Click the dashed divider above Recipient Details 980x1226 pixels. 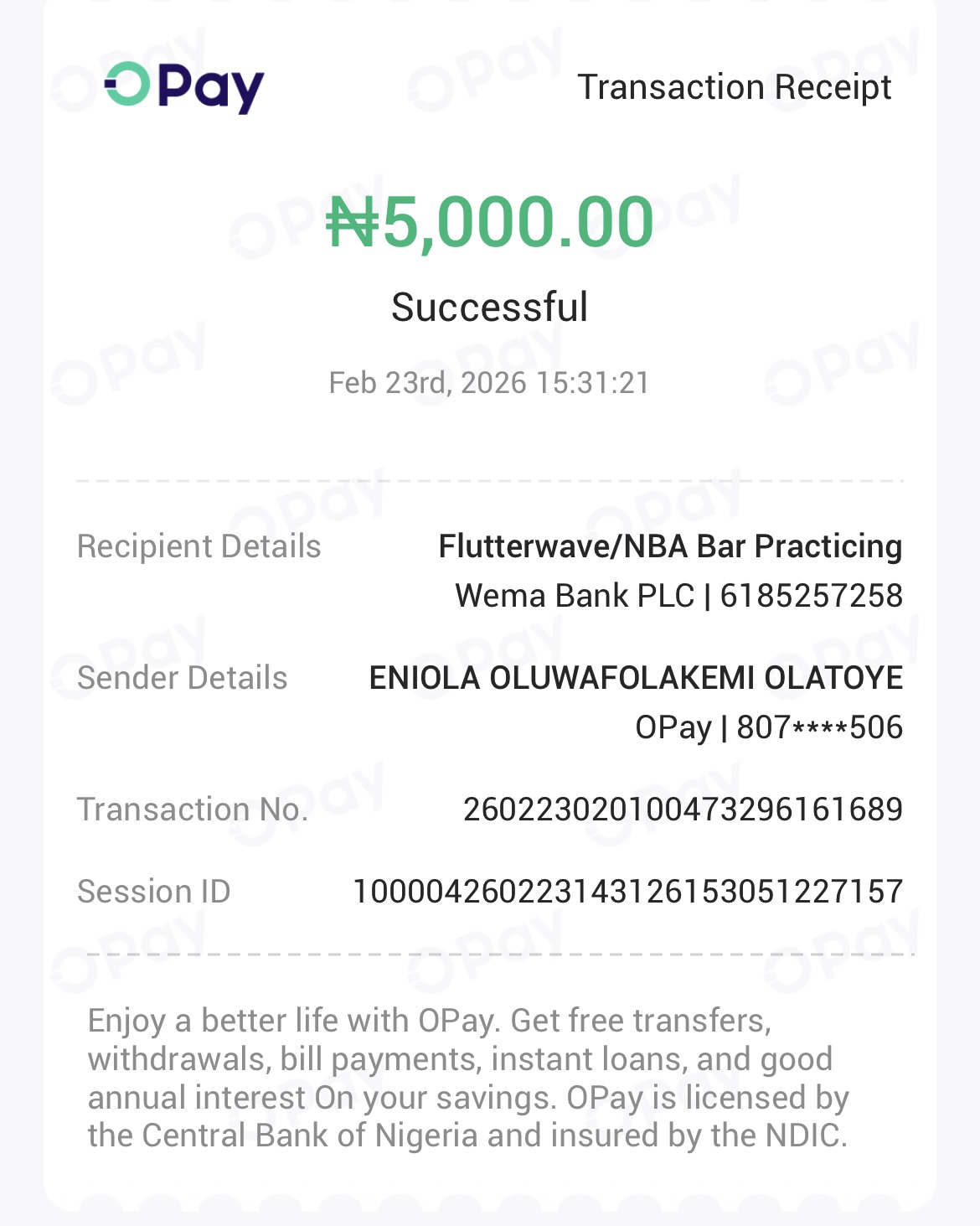pos(489,481)
